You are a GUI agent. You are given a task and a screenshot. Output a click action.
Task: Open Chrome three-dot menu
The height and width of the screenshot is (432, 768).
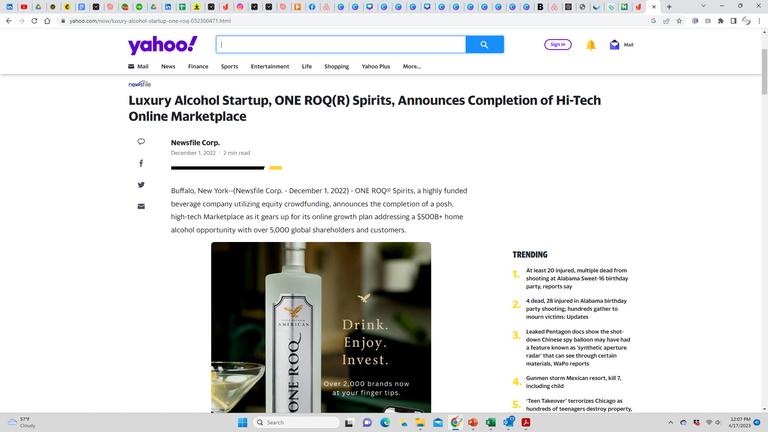point(760,21)
